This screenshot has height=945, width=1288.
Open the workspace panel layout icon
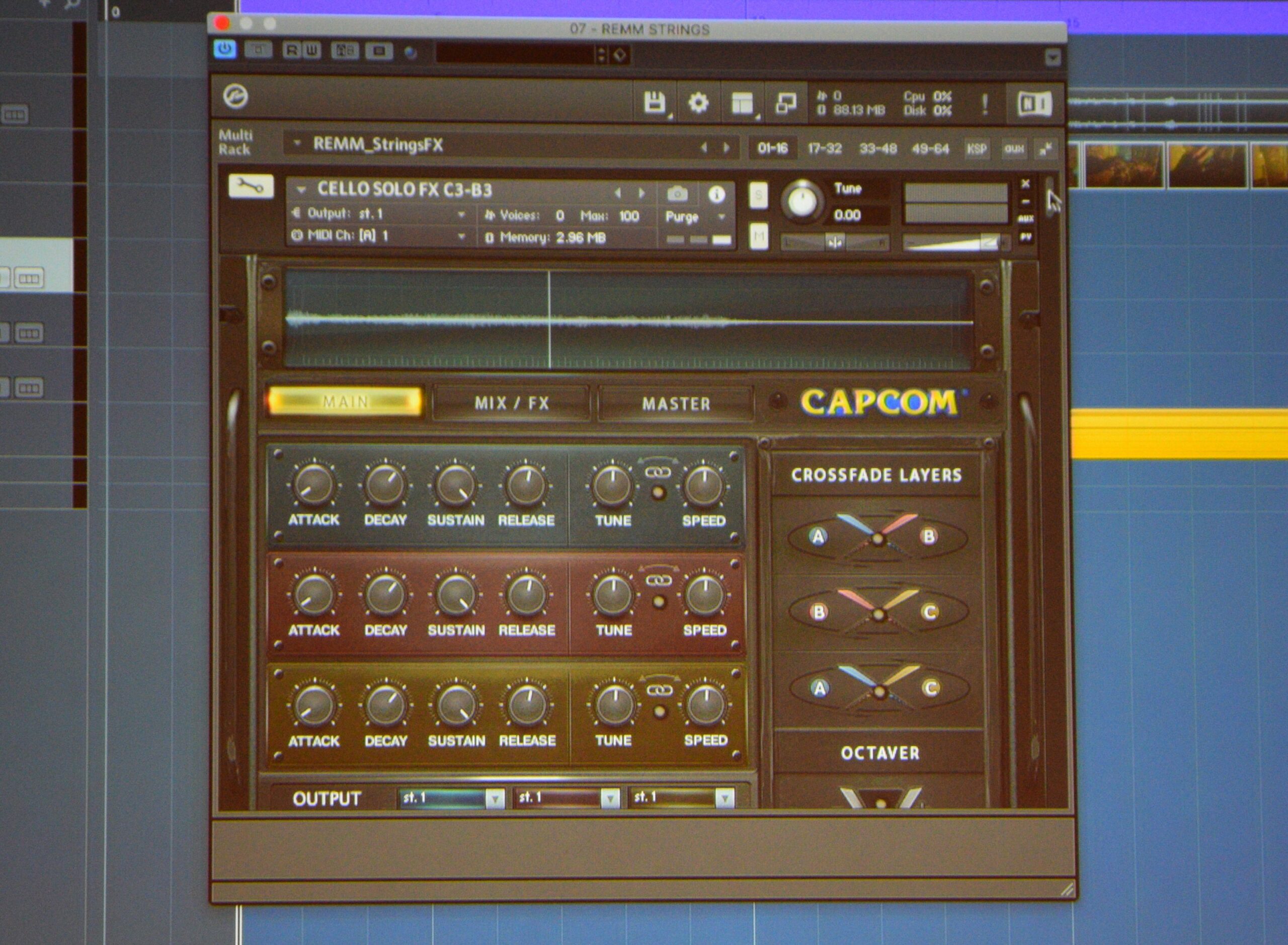click(x=743, y=104)
